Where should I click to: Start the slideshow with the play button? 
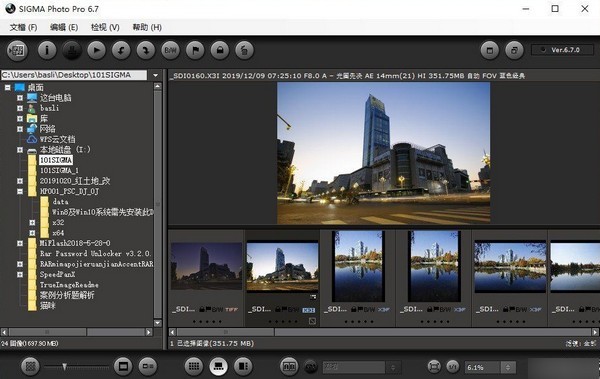coord(96,50)
